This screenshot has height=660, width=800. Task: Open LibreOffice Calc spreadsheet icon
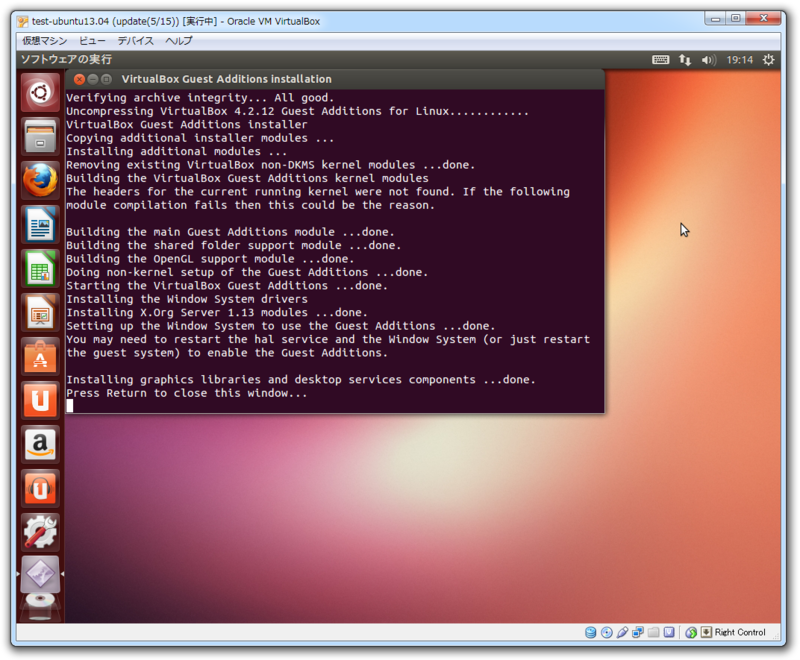coord(40,268)
